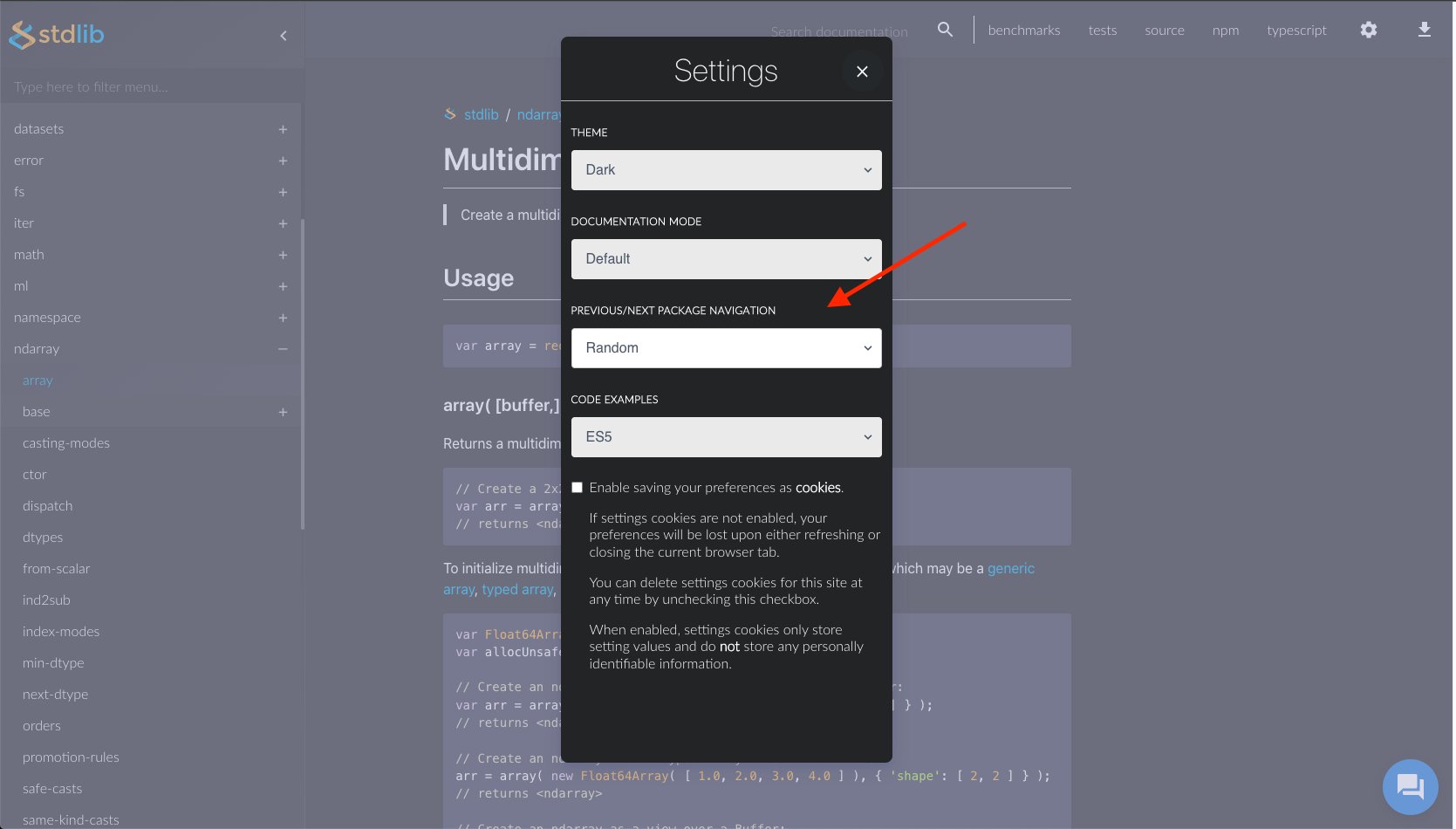
Task: Open the chat bubble widget
Action: click(1410, 787)
